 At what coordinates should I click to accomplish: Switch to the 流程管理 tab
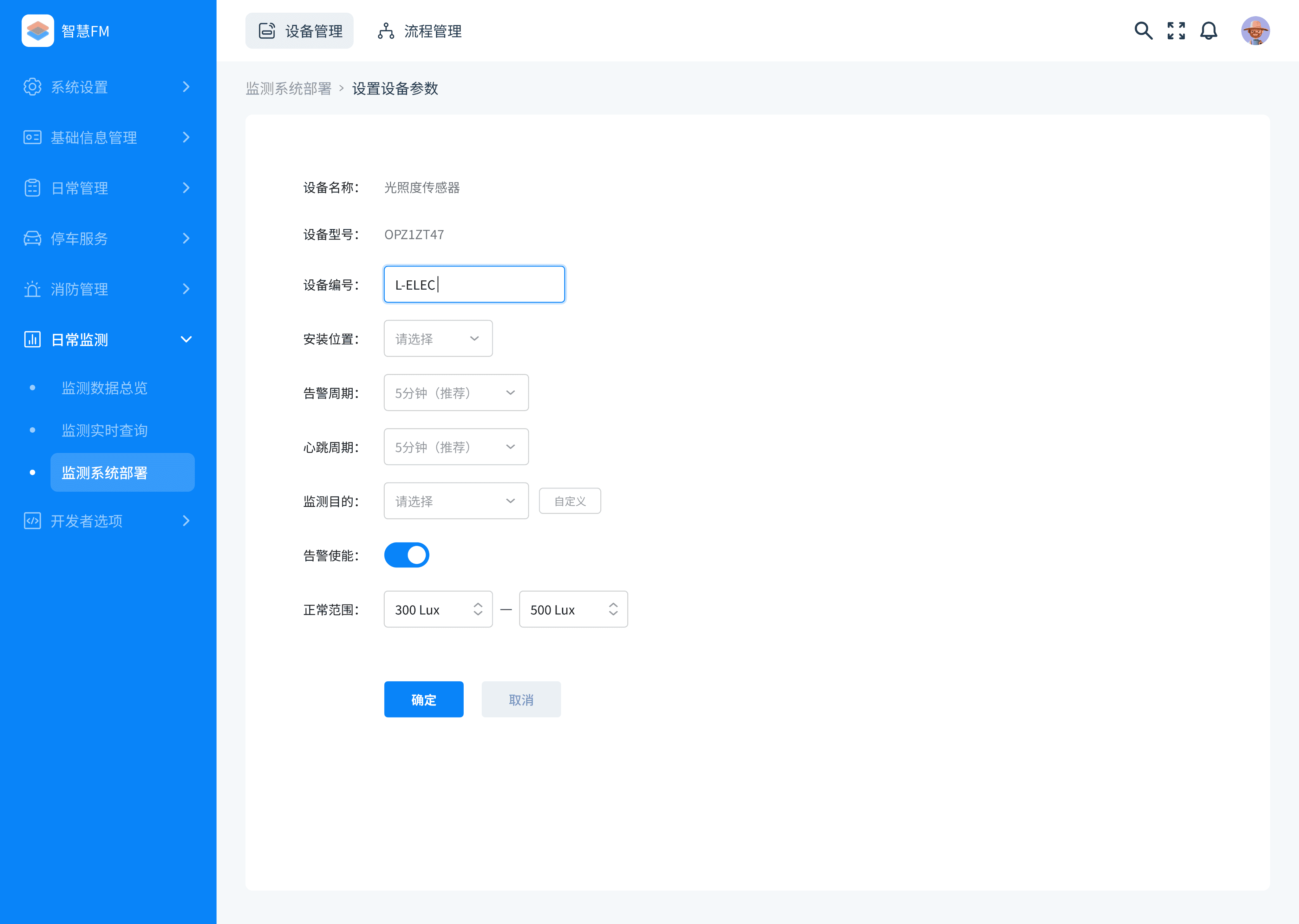[420, 31]
